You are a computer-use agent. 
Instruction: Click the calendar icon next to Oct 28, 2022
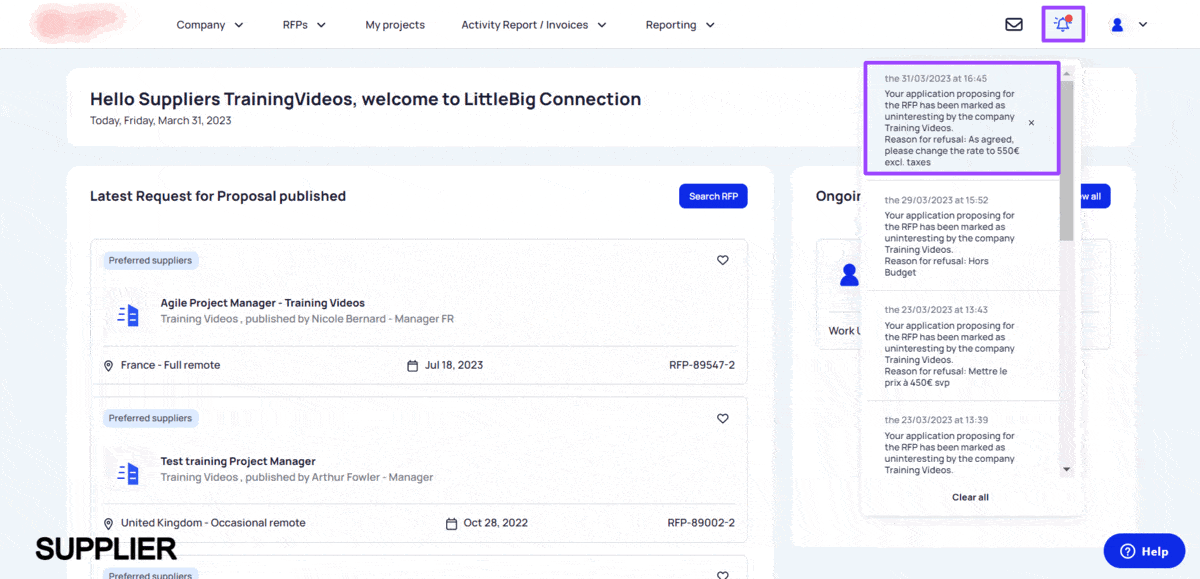[452, 524]
